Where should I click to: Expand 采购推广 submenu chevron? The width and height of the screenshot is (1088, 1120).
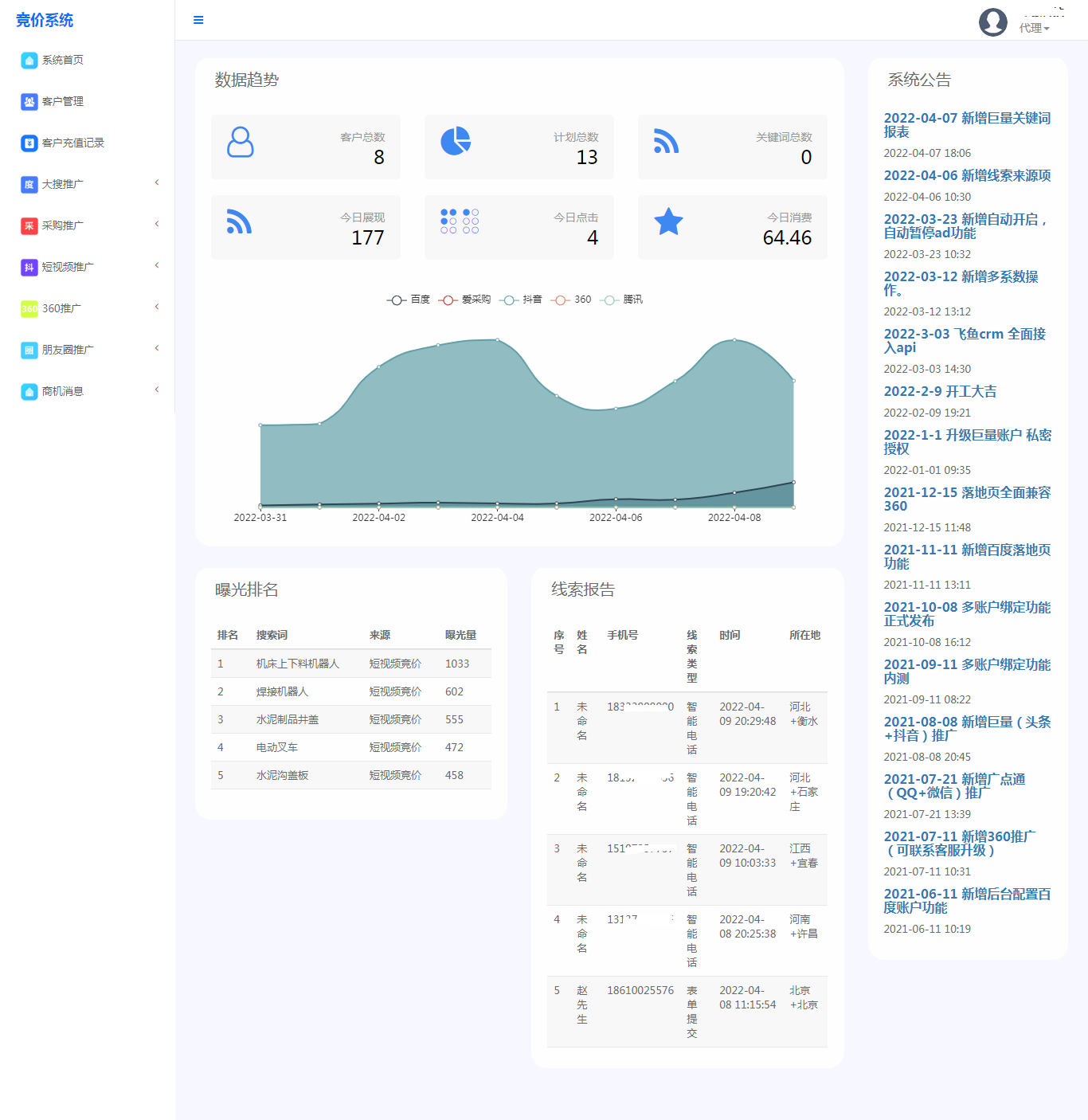157,224
